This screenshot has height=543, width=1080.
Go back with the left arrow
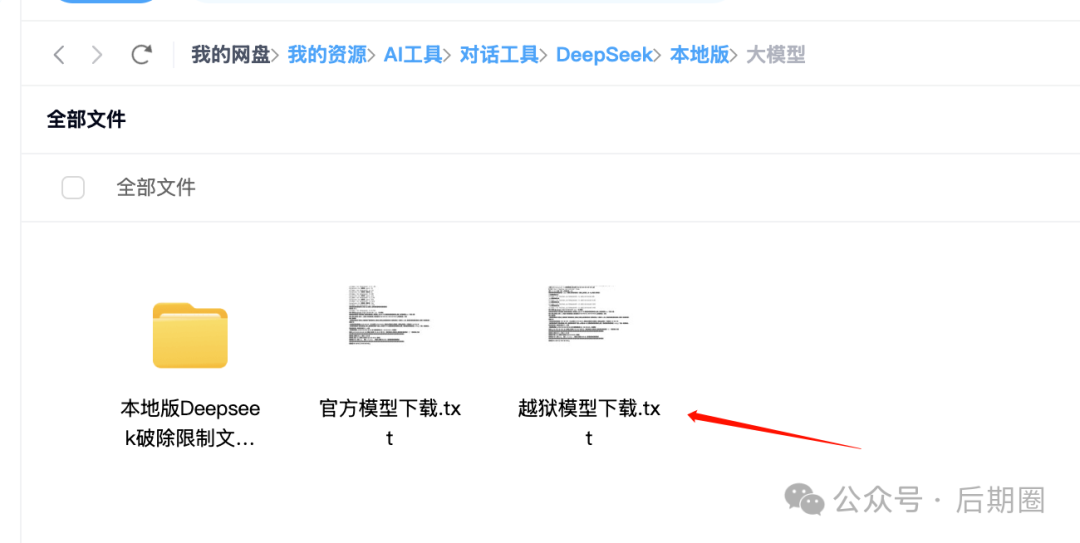tap(59, 54)
